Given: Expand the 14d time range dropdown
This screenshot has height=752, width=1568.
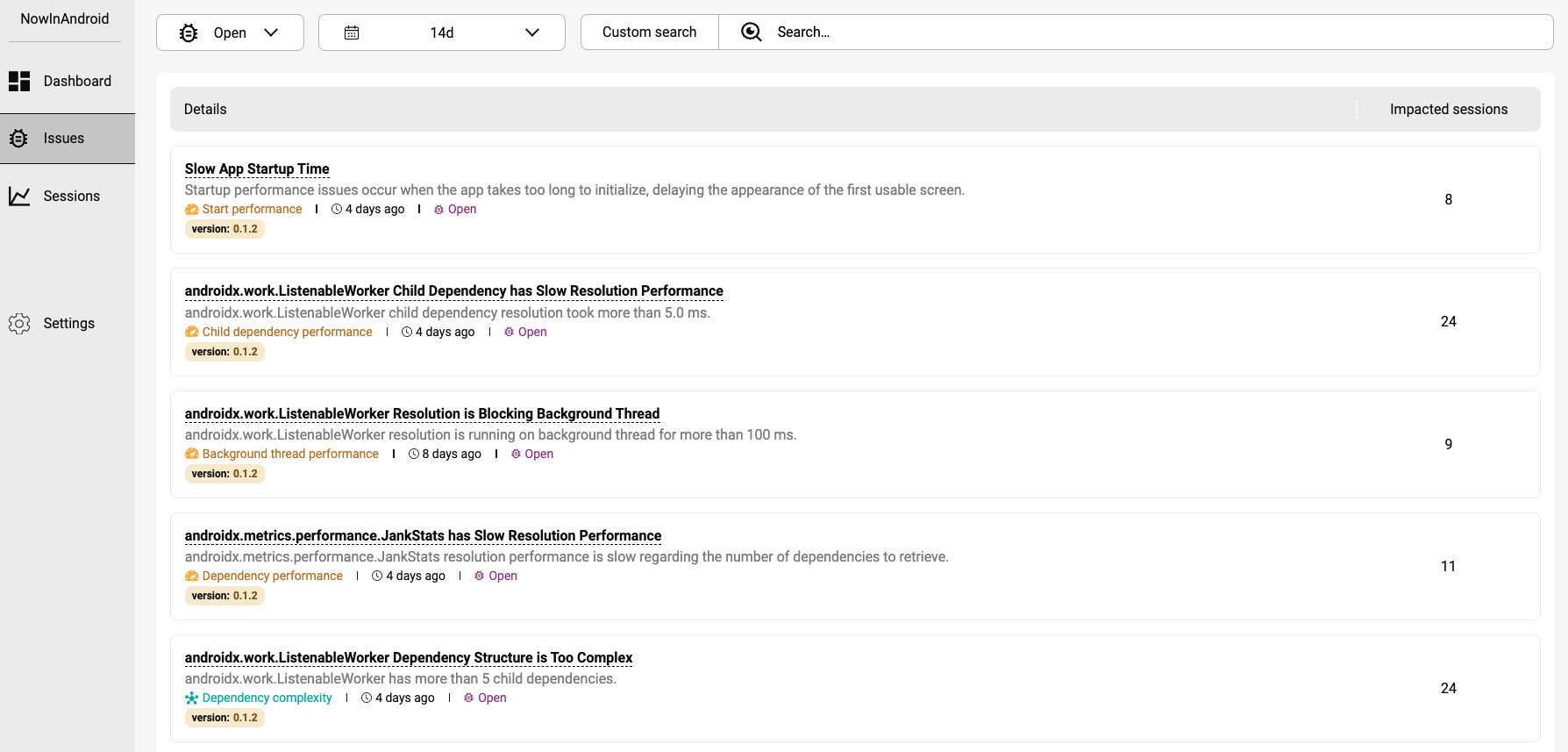Looking at the screenshot, I should pos(531,33).
